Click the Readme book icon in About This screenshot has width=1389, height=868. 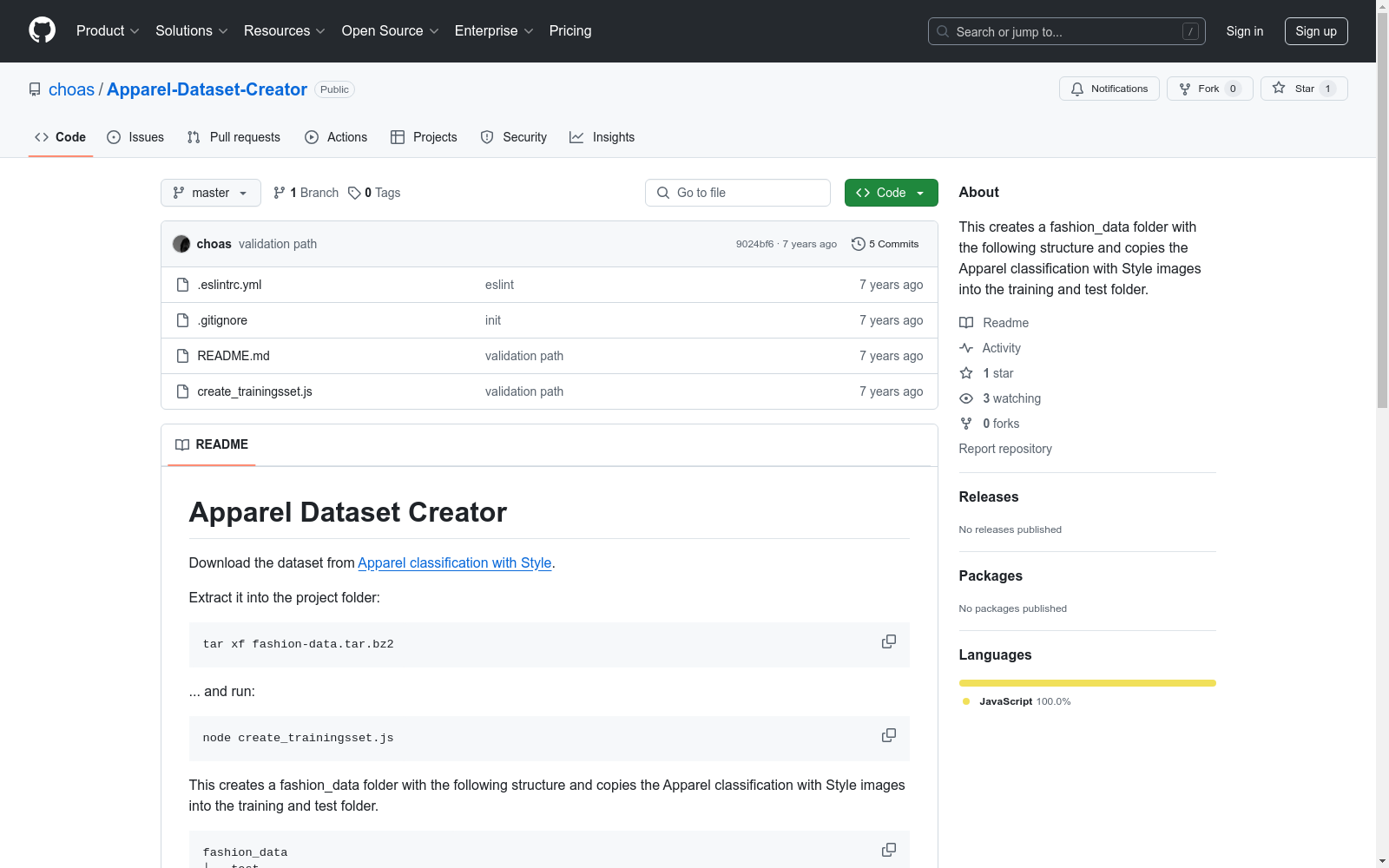(x=966, y=323)
